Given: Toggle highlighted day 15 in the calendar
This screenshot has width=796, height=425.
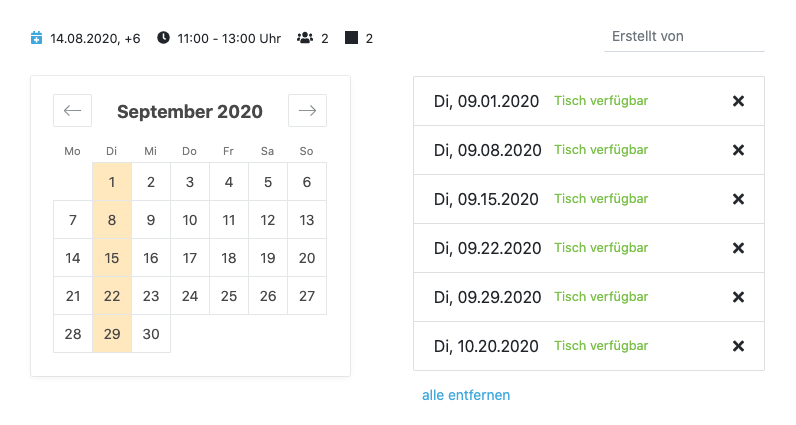Looking at the screenshot, I should [112, 258].
